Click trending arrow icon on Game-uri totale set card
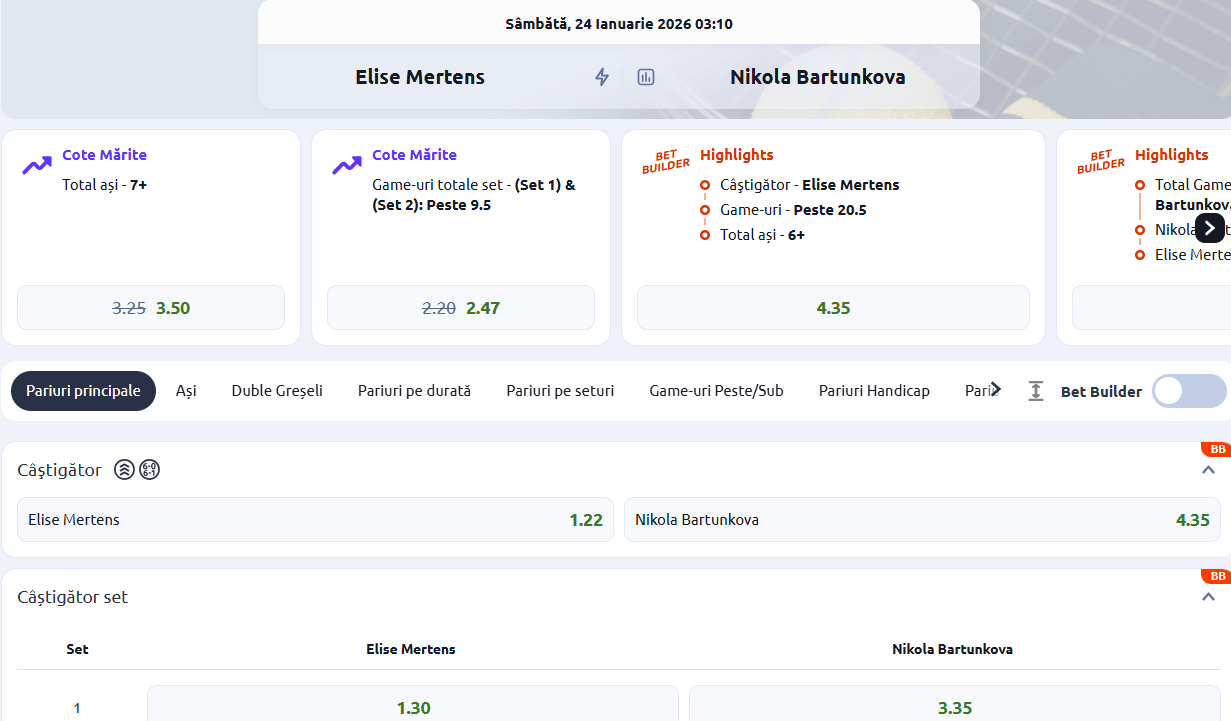 [x=347, y=165]
